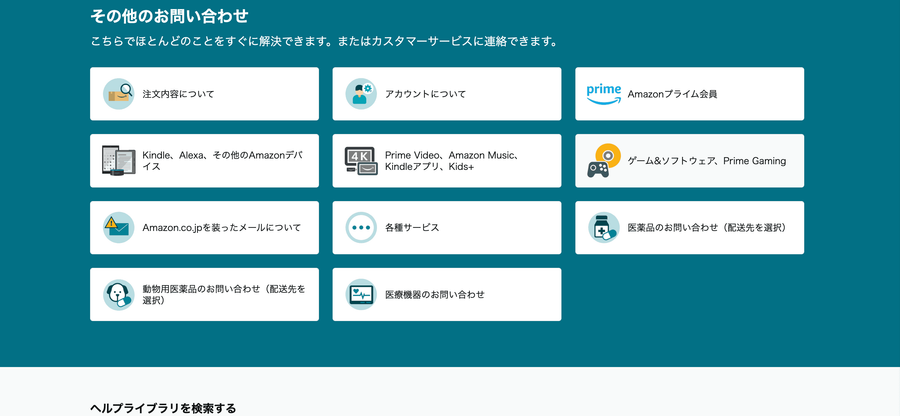Click the warning envelope icon
Screen dimensions: 900x416
(118, 228)
